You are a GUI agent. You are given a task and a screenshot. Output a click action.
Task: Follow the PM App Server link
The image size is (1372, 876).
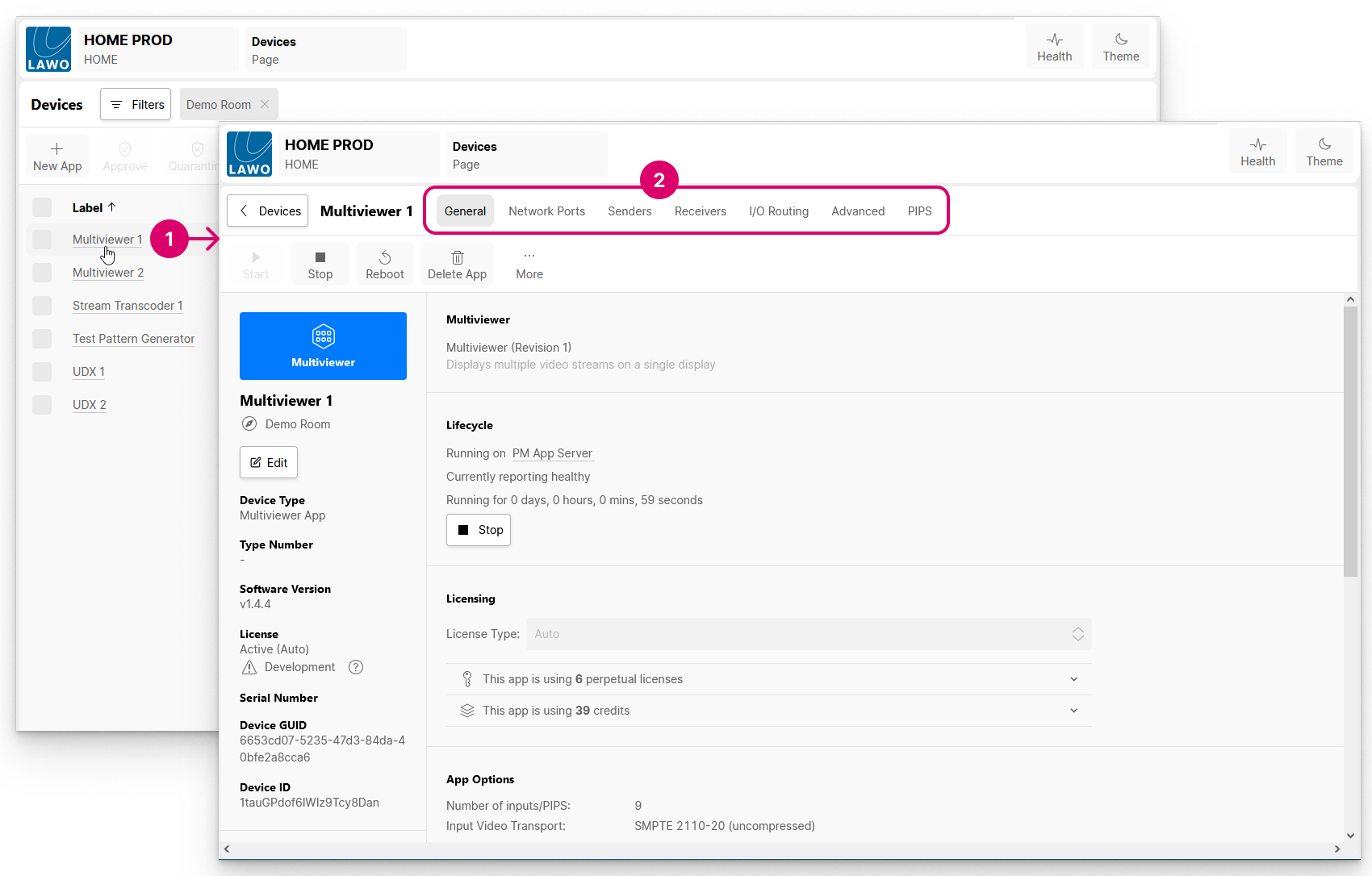pyautogui.click(x=552, y=453)
